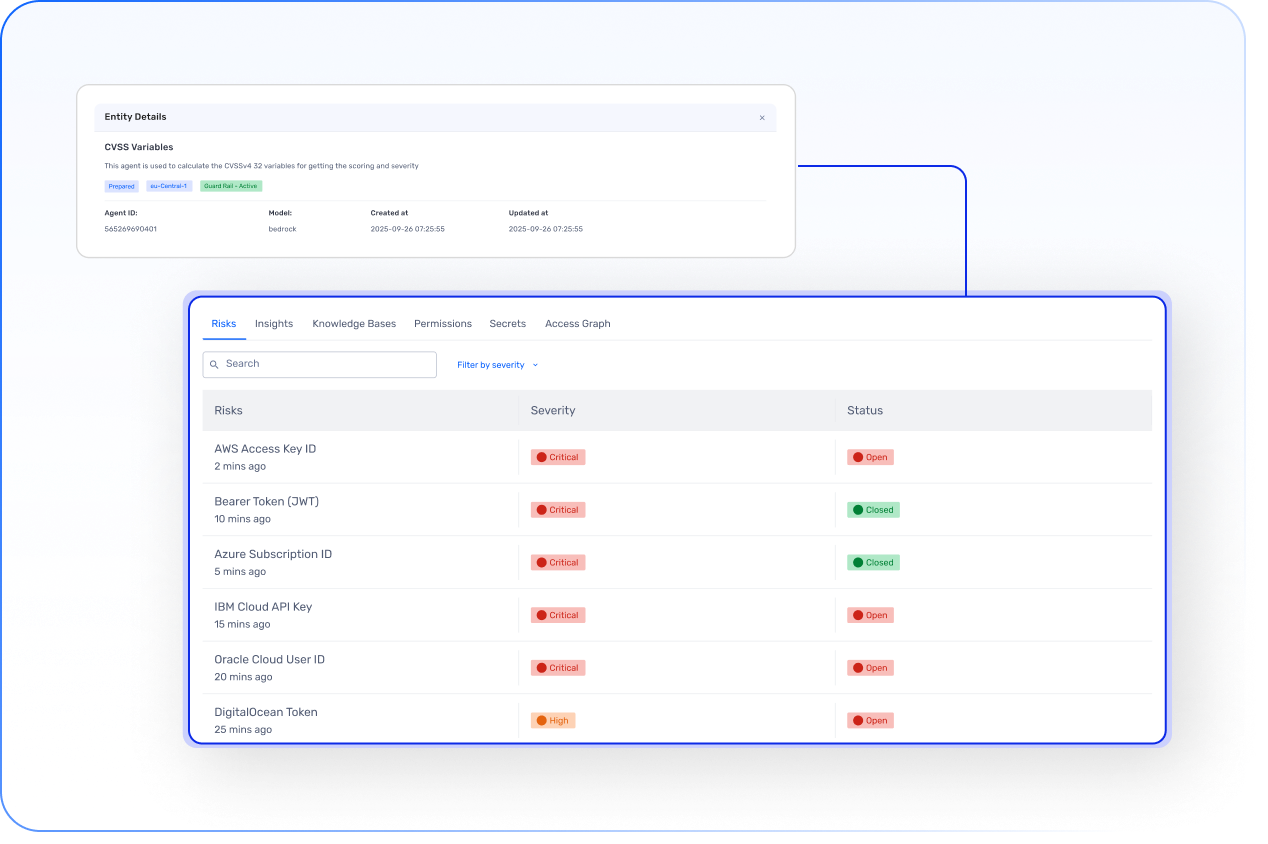Screen dimensions: 1268x844
Task: Click the eu-Central-1 region tag
Action: point(170,186)
